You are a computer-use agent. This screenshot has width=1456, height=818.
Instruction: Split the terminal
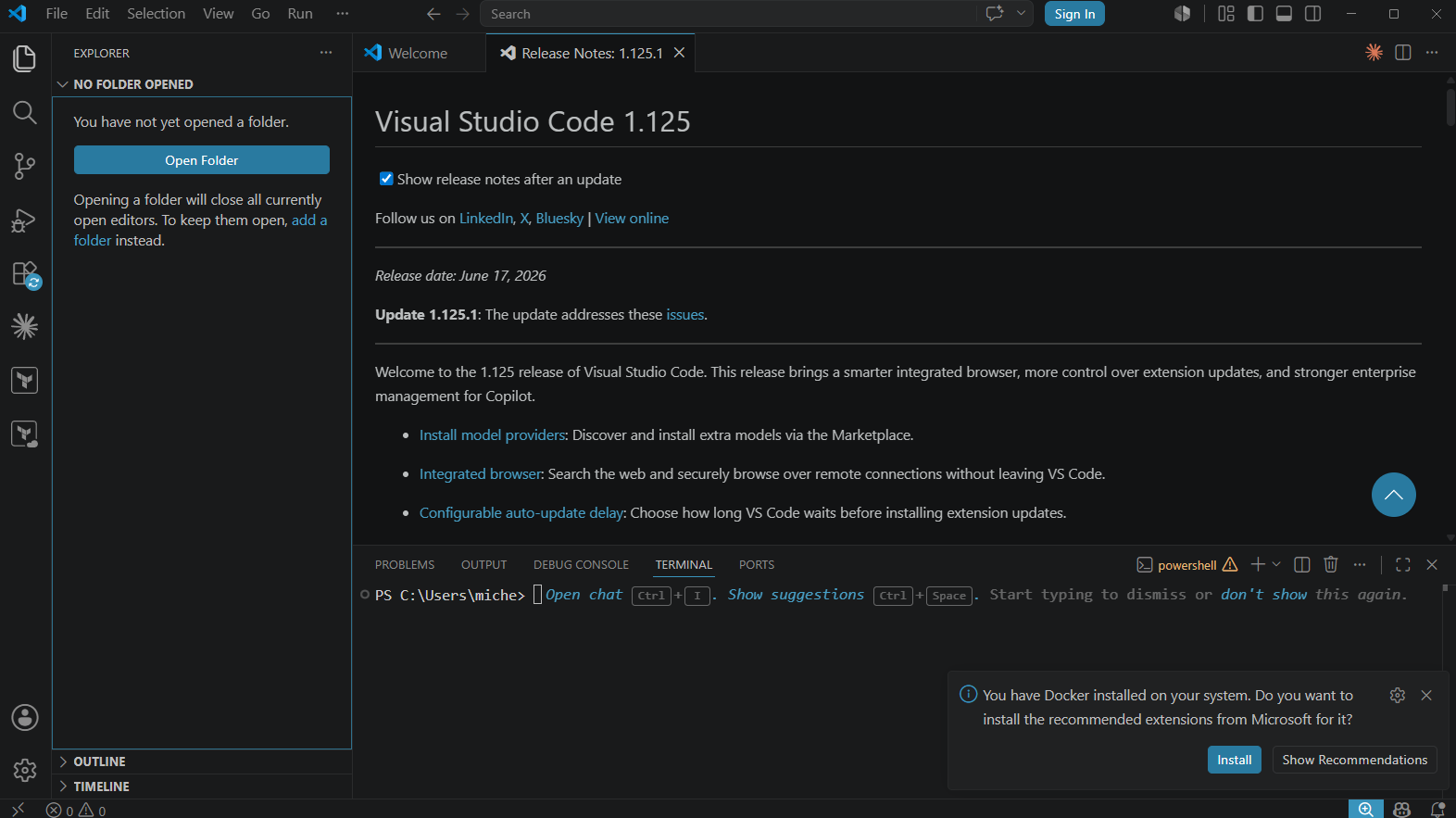[x=1302, y=564]
